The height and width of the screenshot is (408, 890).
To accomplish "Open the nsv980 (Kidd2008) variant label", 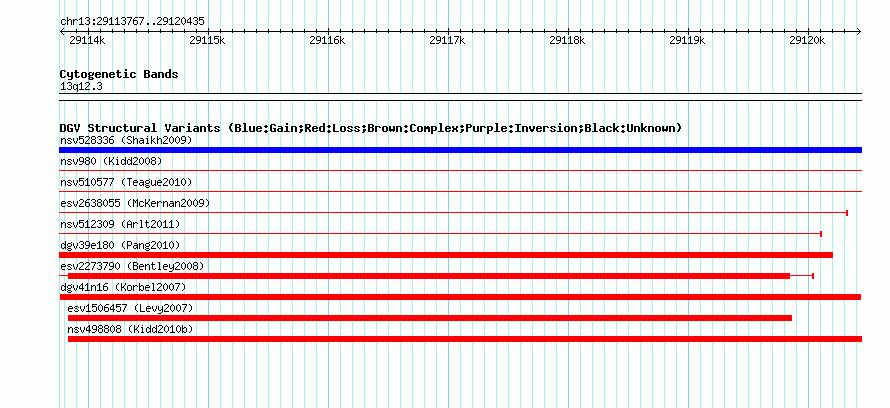I will (x=111, y=161).
